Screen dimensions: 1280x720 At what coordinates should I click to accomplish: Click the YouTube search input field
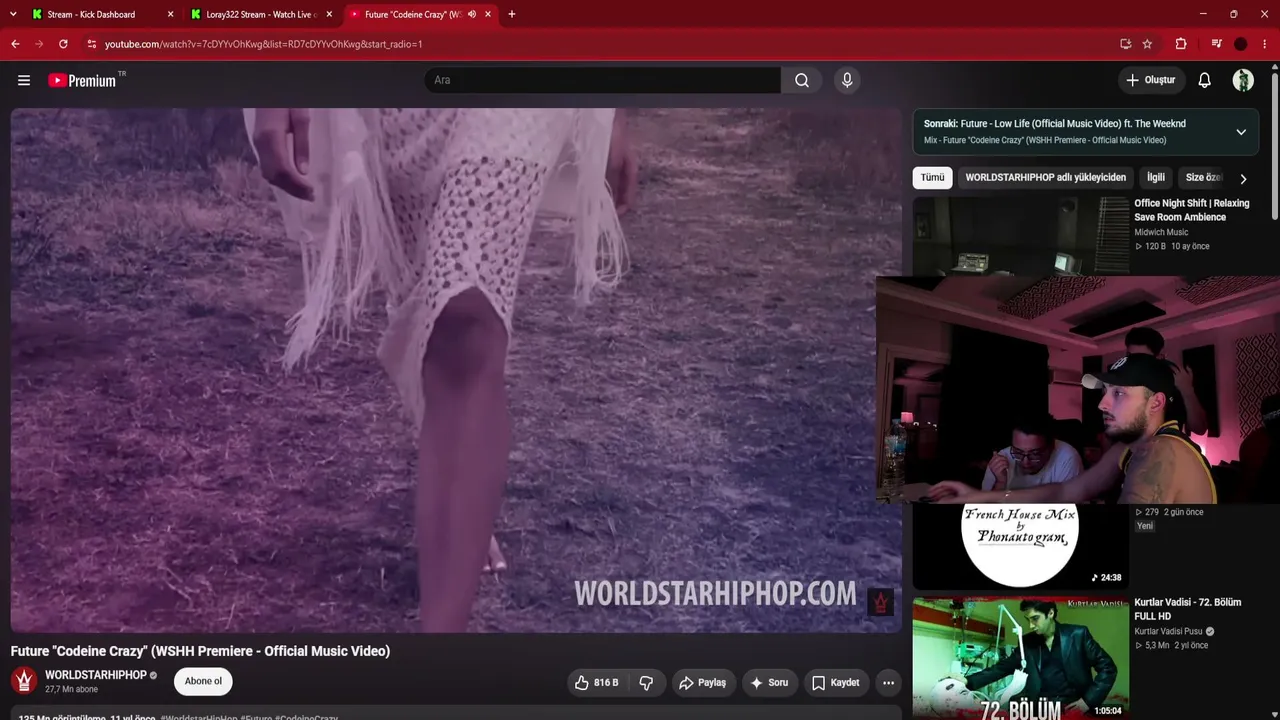point(603,80)
